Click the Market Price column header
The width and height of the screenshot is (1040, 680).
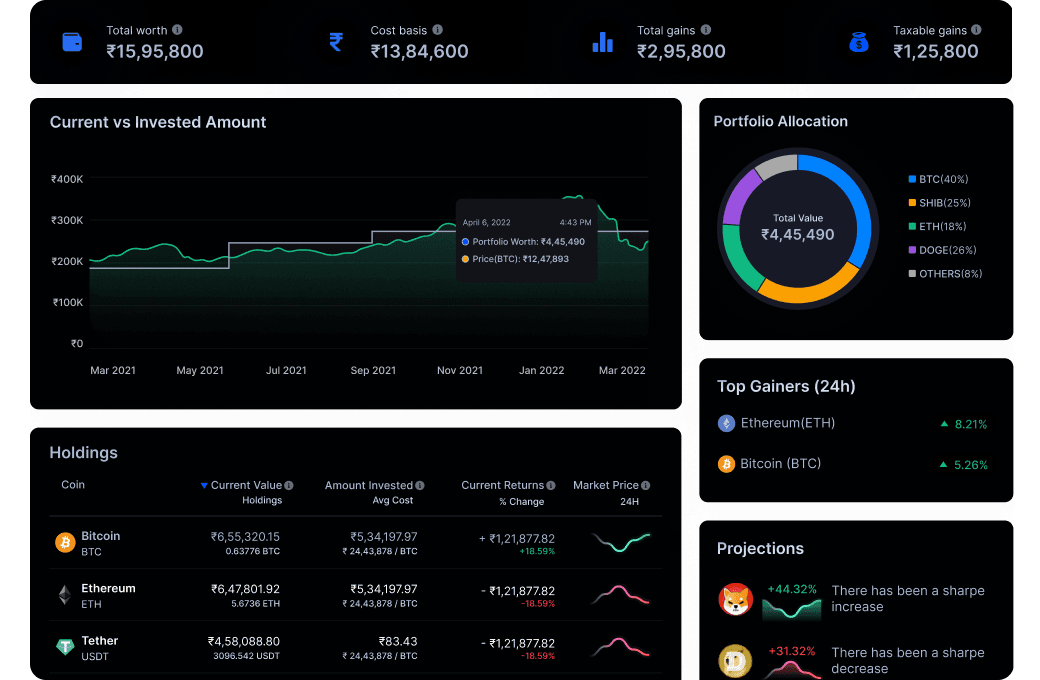click(605, 485)
